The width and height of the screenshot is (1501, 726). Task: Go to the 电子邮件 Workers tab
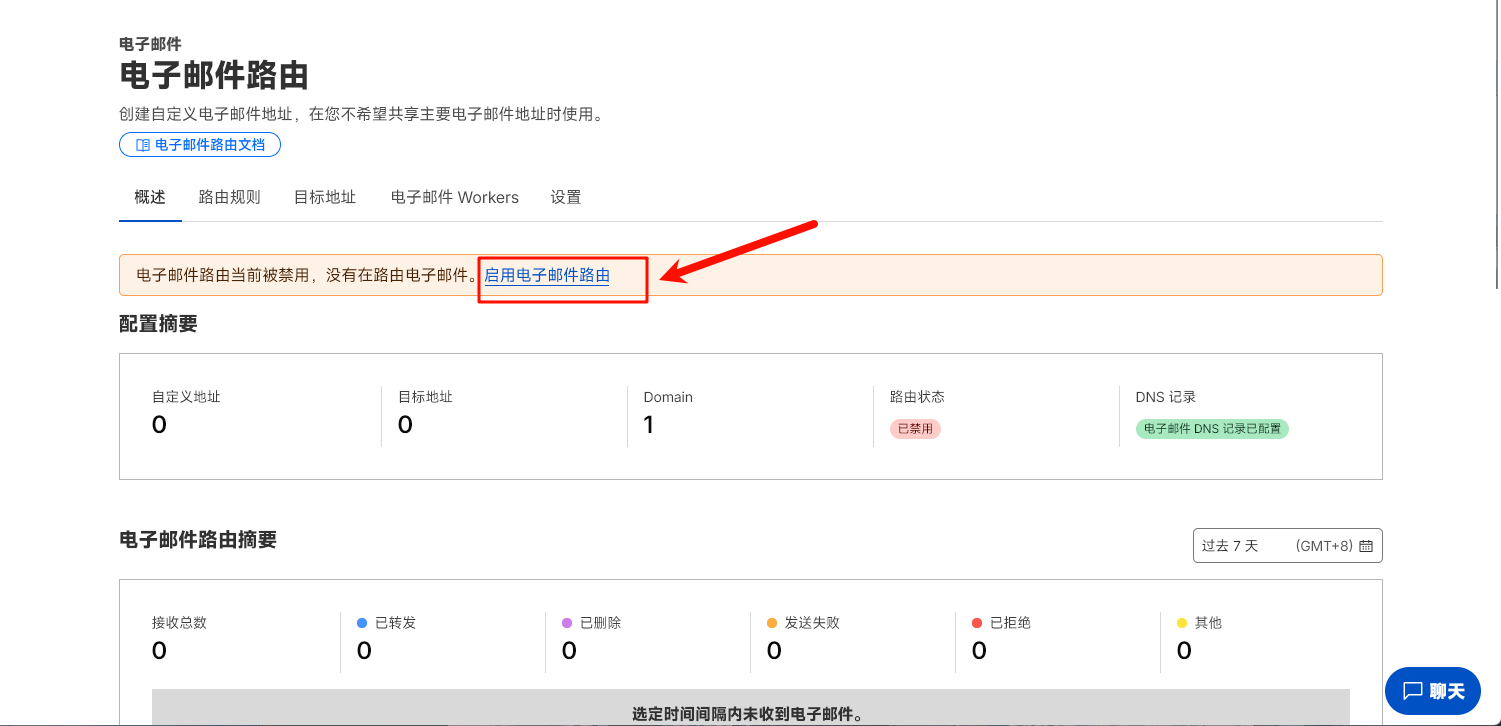coord(454,197)
